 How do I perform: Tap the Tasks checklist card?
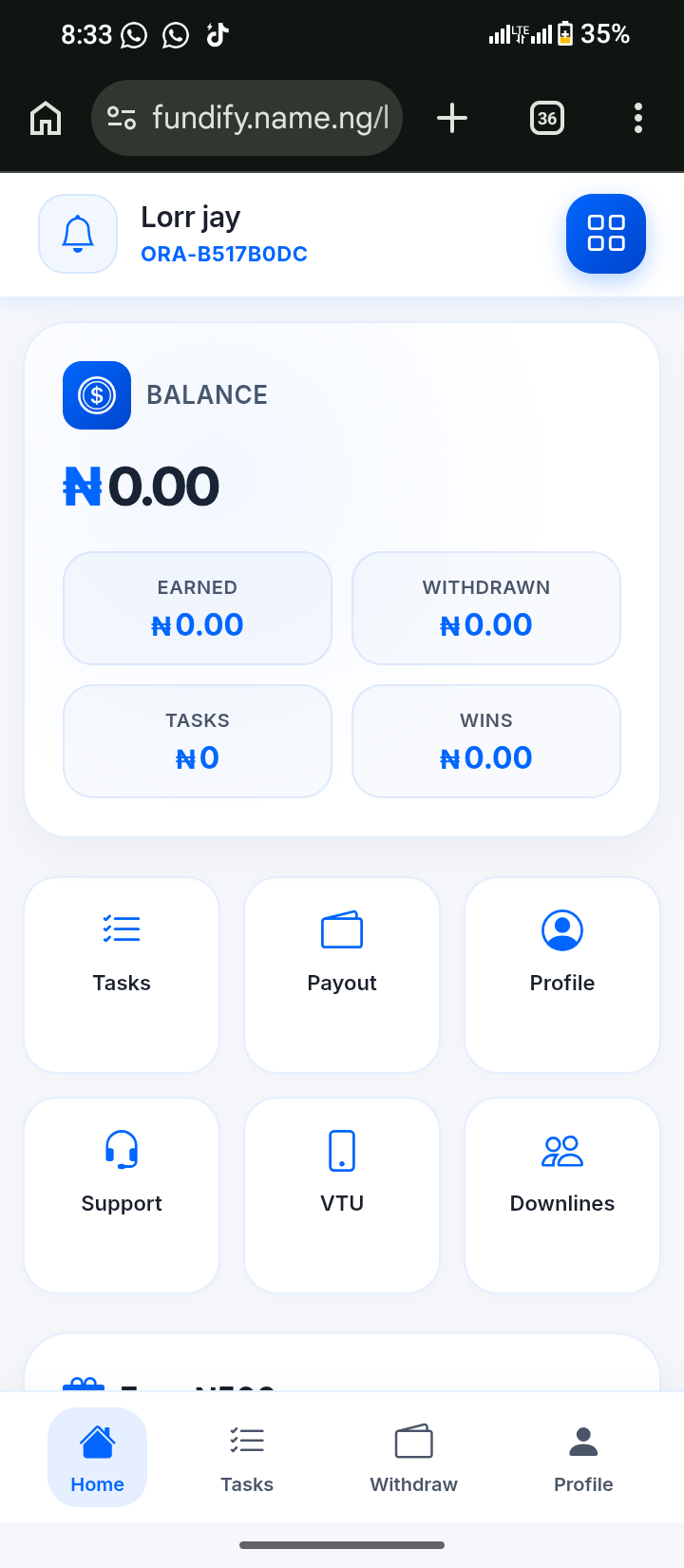pyautogui.click(x=122, y=974)
